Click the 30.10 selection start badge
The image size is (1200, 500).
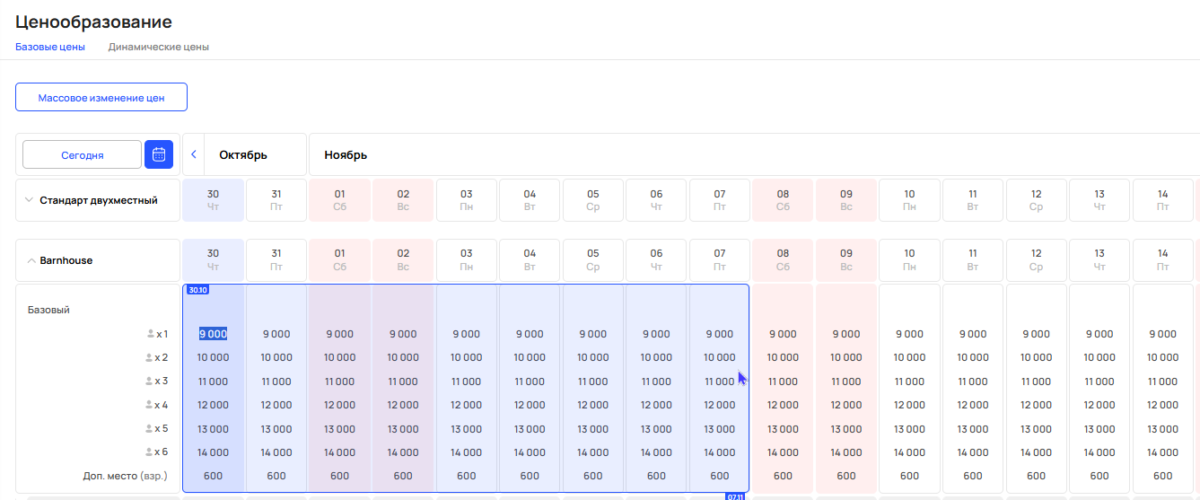tap(197, 290)
